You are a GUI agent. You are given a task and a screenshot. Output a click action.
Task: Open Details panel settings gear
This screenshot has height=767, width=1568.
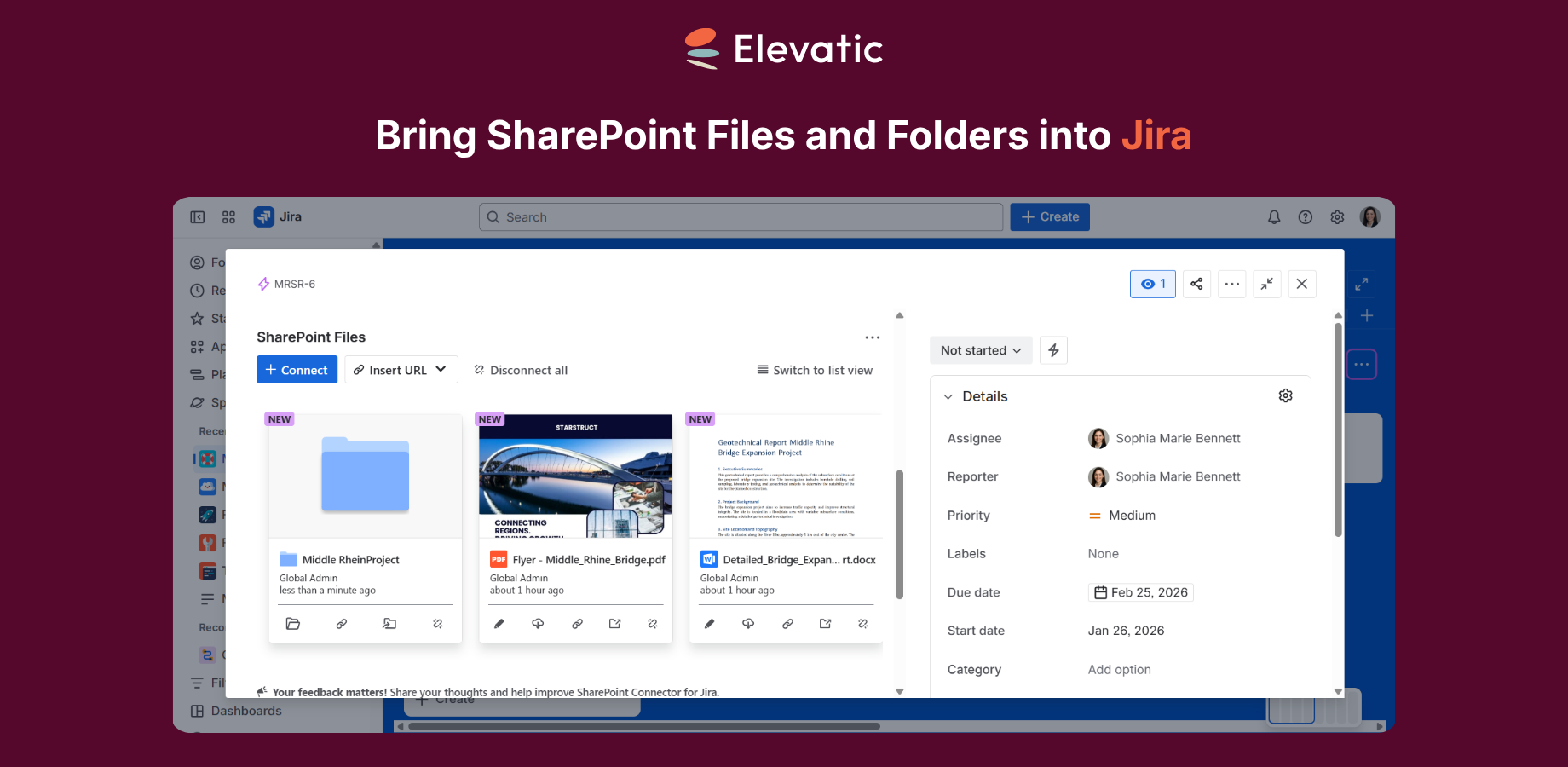coord(1285,395)
